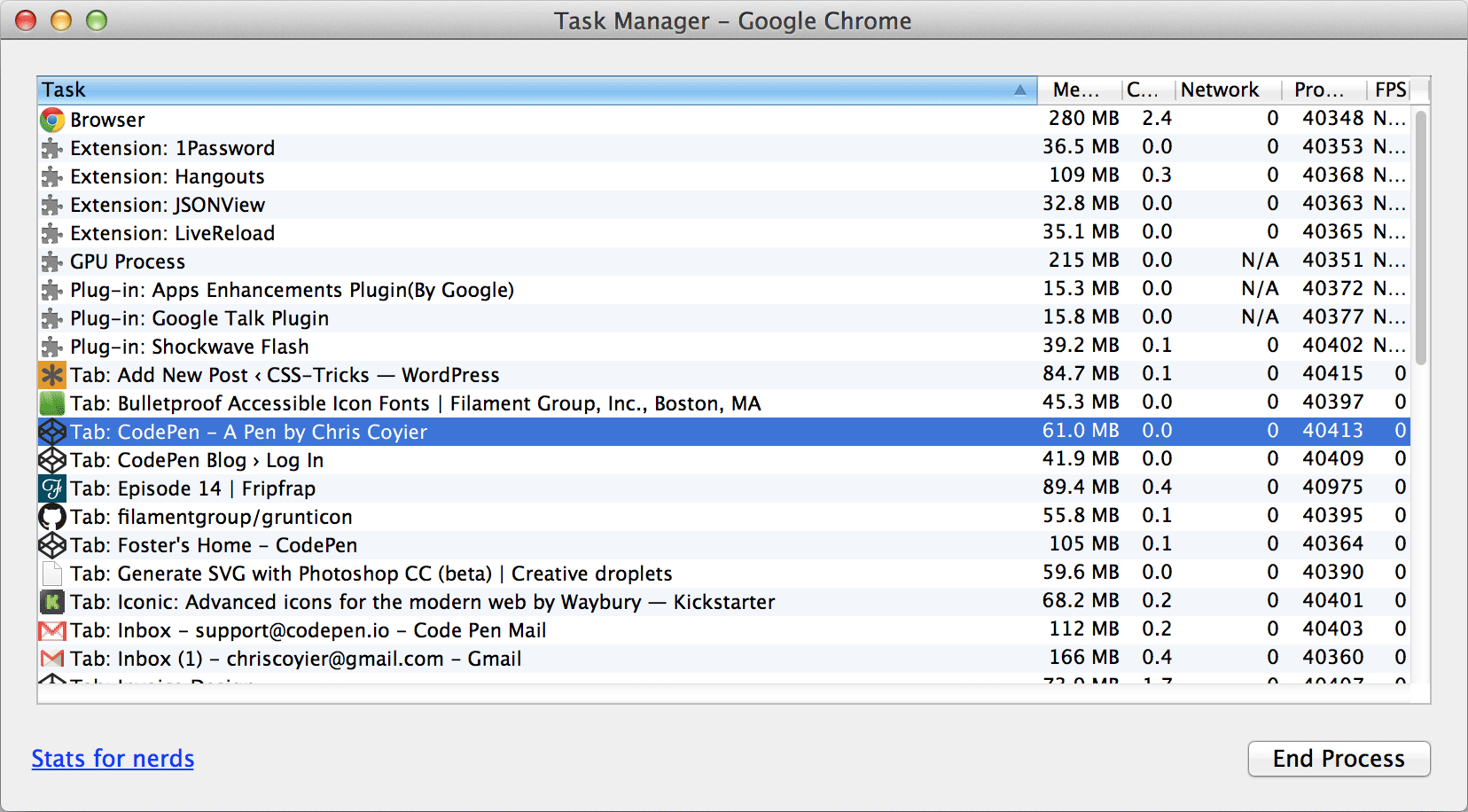Click the CodePen icon for CodePen Blog row
The width and height of the screenshot is (1468, 812).
[52, 460]
